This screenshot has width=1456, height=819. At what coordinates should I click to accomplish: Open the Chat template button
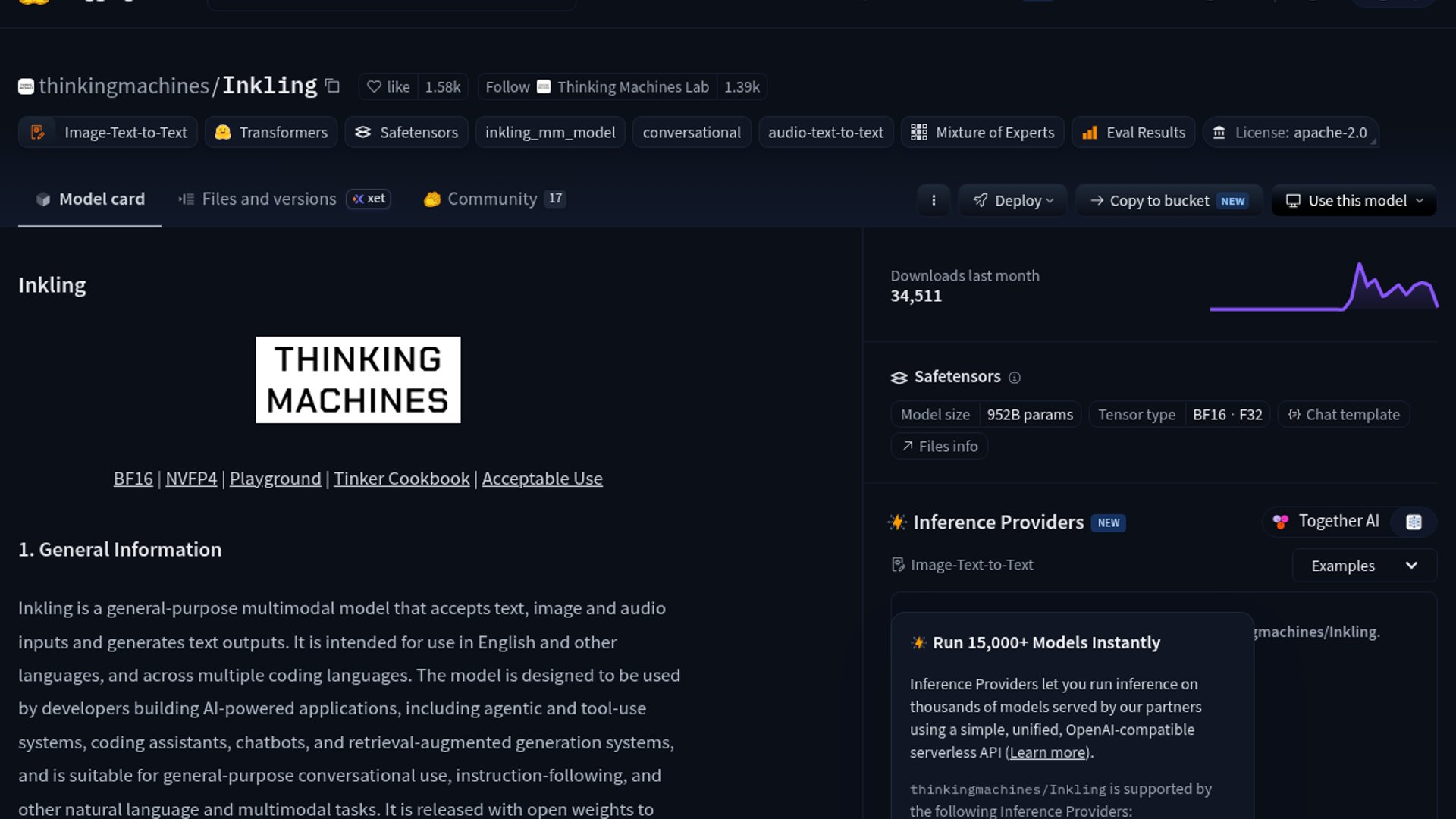tap(1344, 415)
